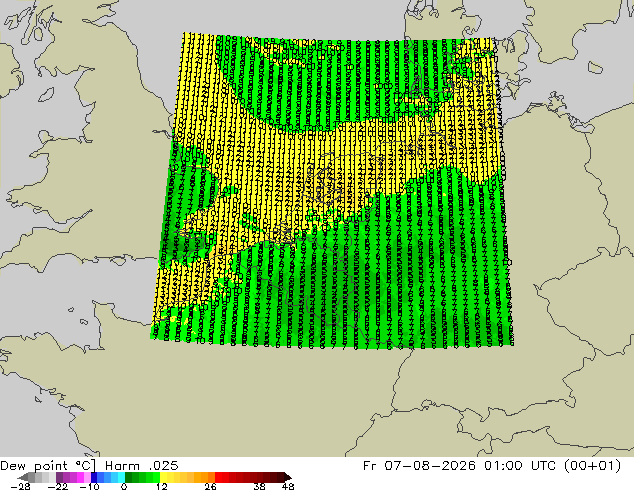Click the dark green legend swatch after 0
The width and height of the screenshot is (634, 490).
(129, 477)
